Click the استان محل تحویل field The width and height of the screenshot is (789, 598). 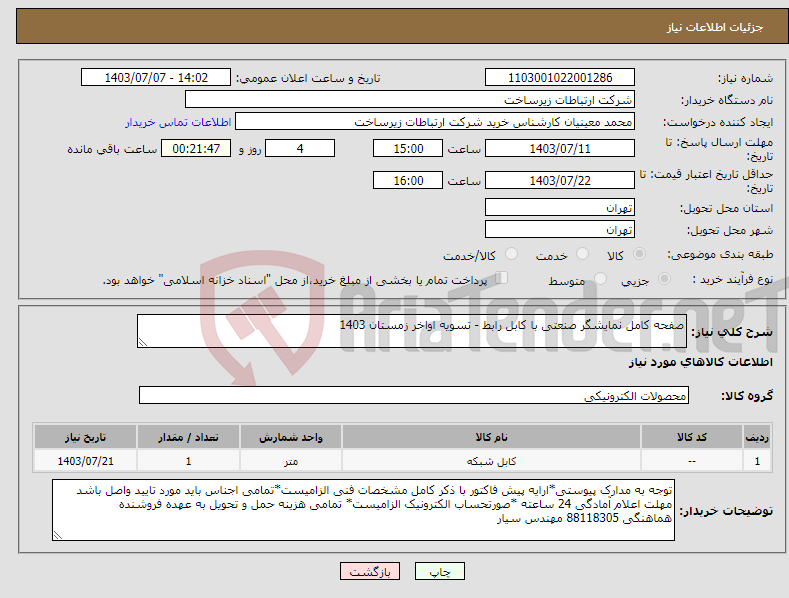click(560, 207)
